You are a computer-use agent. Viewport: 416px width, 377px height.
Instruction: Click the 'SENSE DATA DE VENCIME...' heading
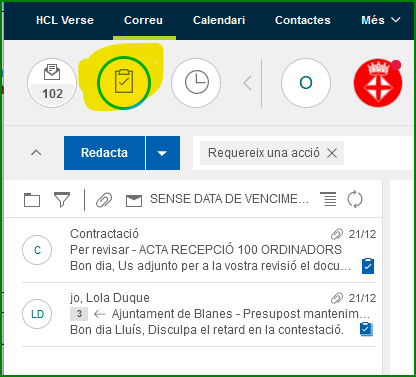[229, 199]
